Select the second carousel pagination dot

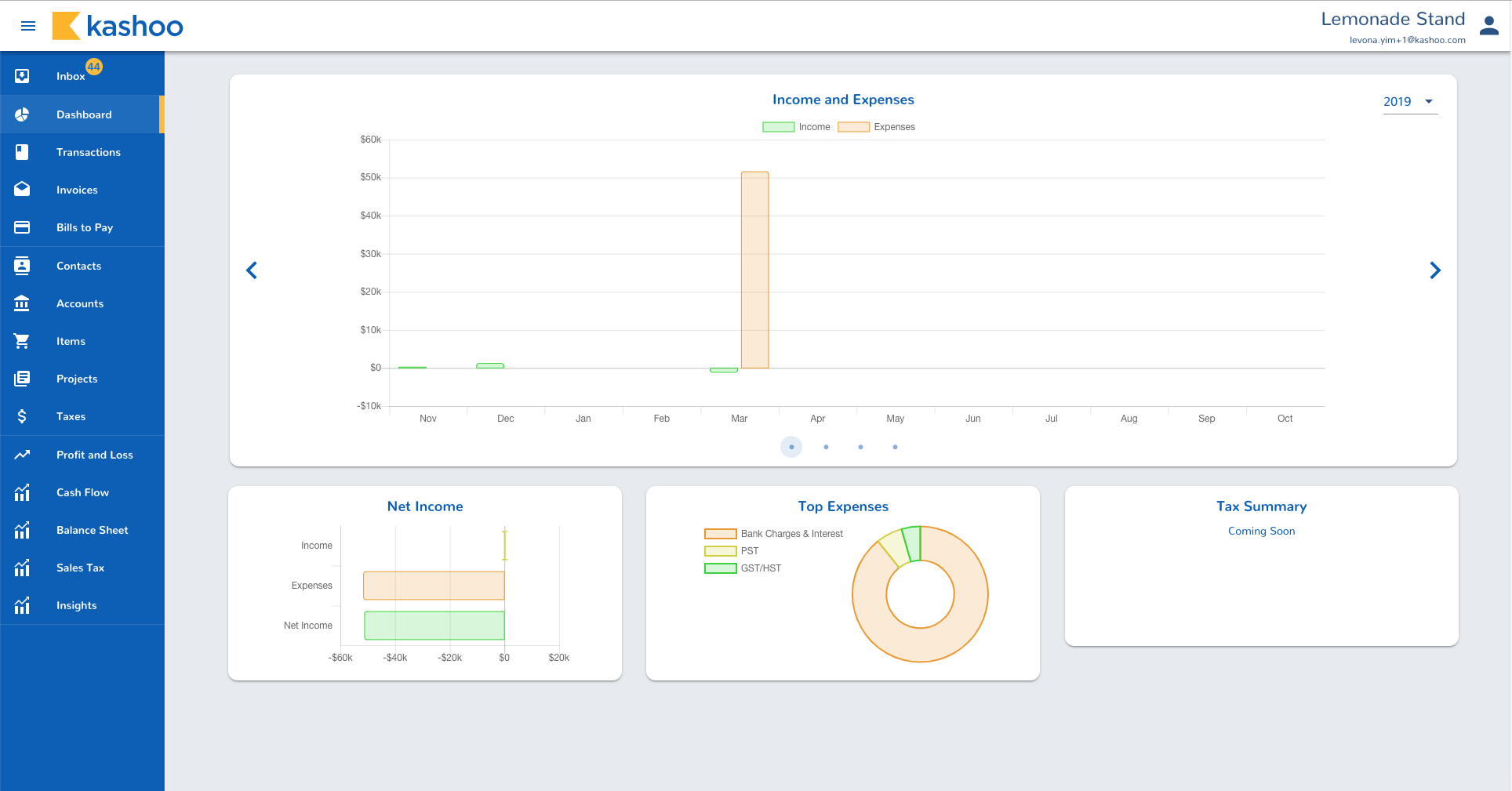[826, 447]
